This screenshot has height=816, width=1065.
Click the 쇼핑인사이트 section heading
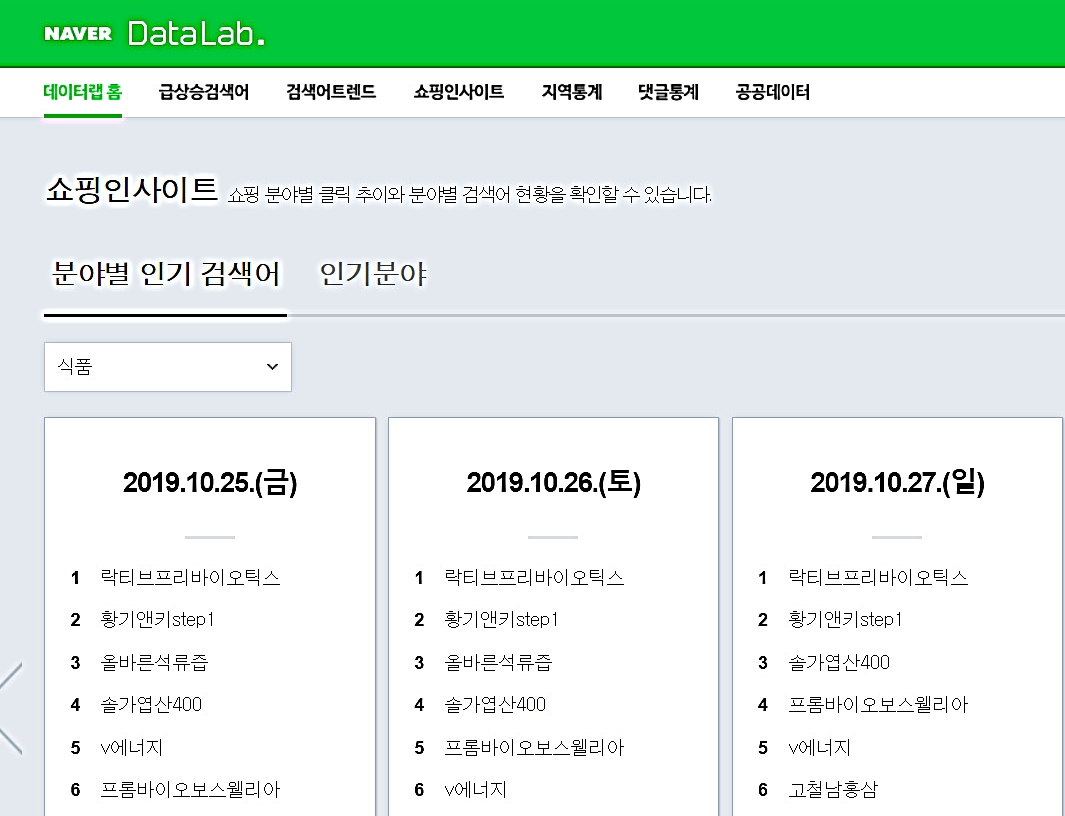click(132, 190)
